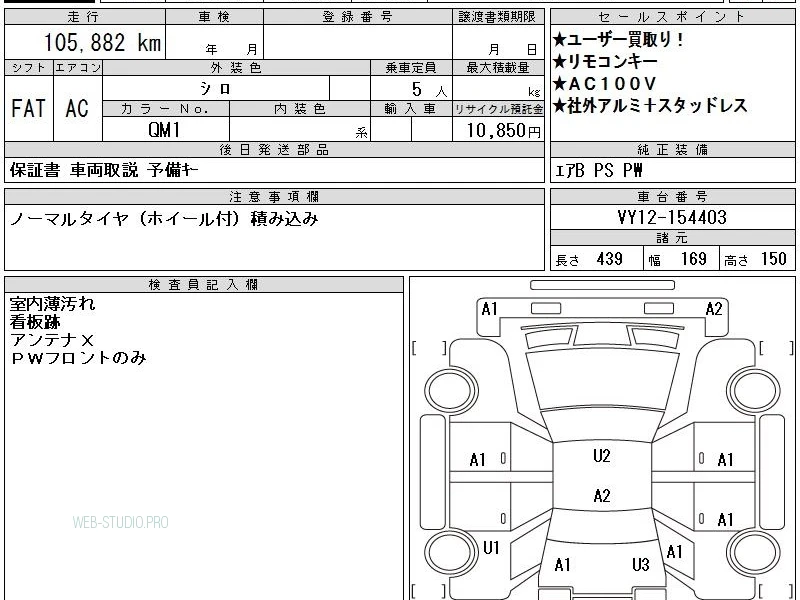Select the ★リモコンキー sales point line

click(605, 62)
